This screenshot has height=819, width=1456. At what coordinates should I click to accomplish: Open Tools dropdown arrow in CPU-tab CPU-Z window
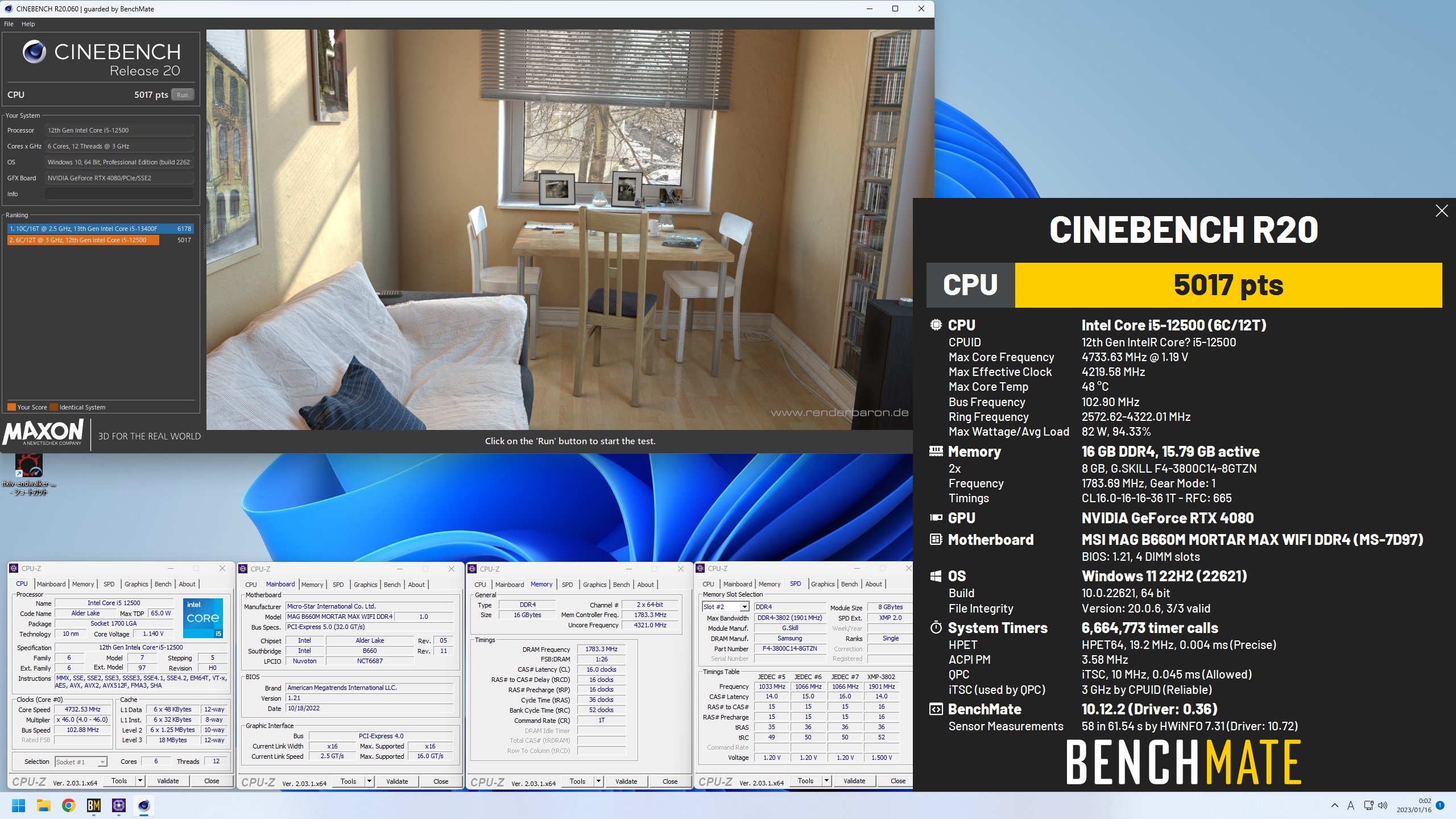tap(140, 781)
